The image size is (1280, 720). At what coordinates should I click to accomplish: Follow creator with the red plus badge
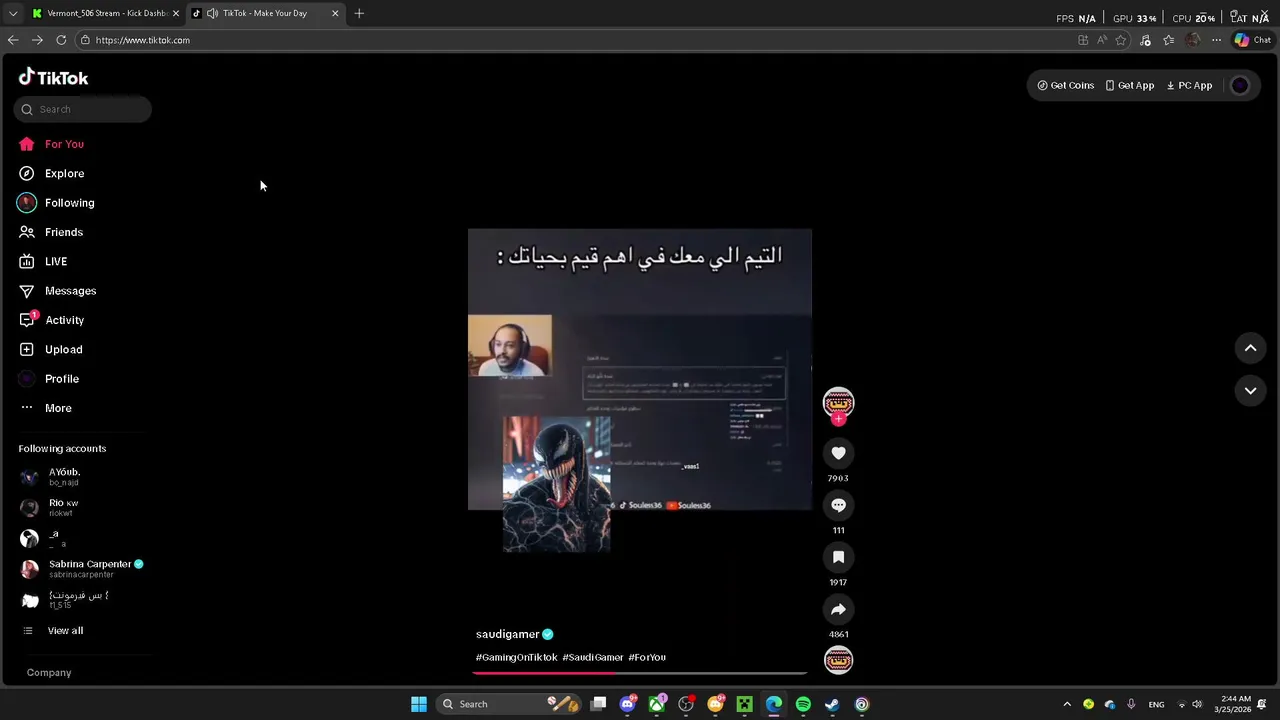(838, 419)
